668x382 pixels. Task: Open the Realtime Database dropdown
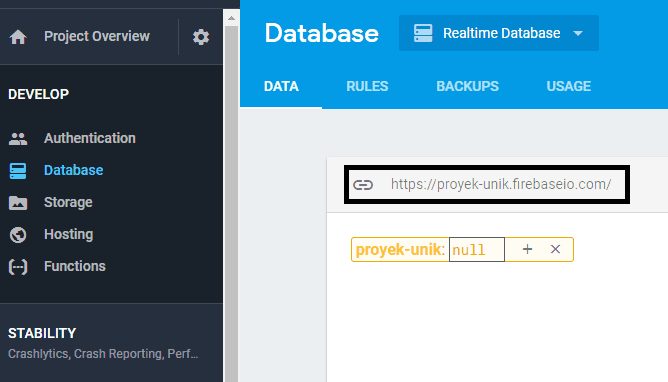498,33
